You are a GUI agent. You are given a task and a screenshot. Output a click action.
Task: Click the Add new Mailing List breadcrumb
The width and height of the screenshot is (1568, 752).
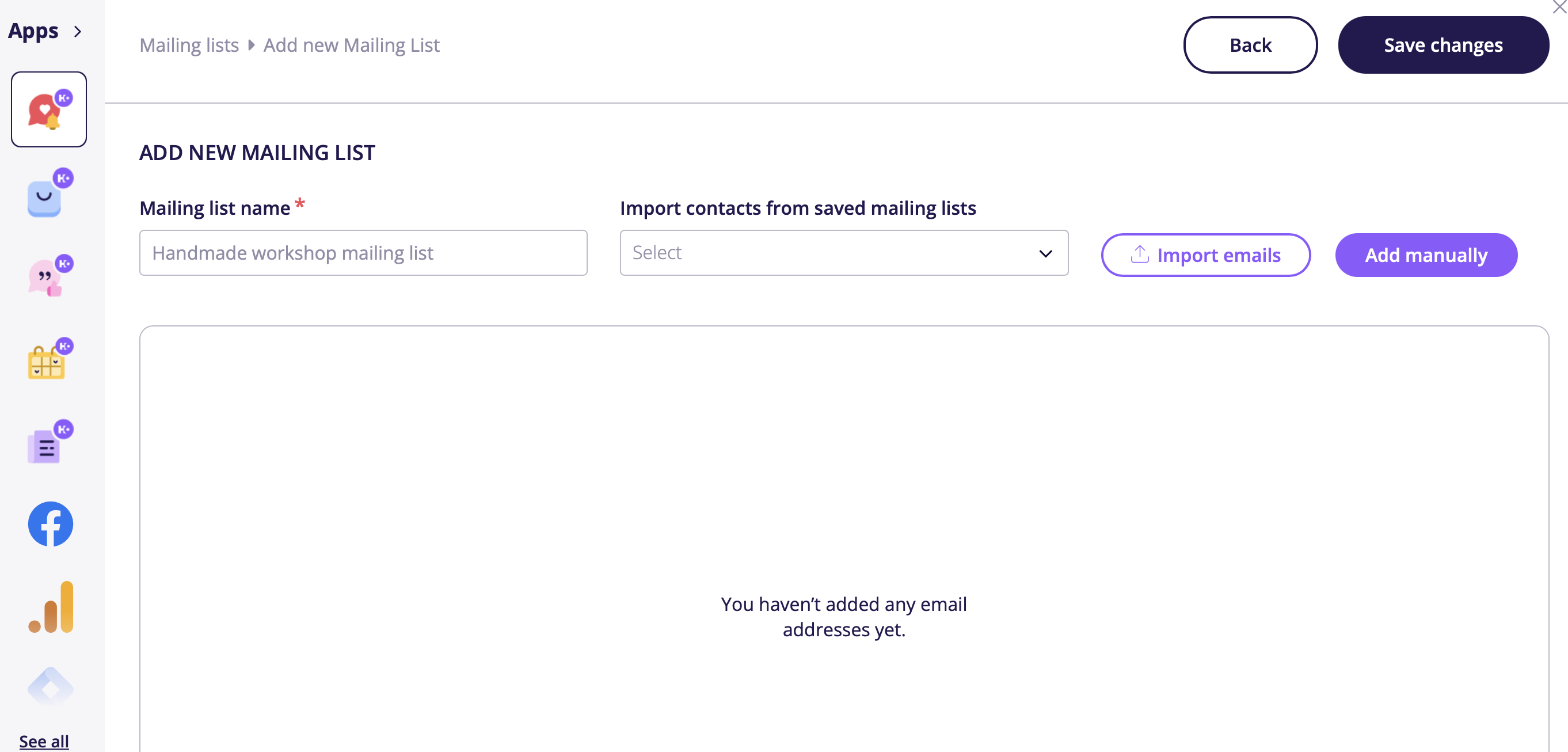pos(351,45)
